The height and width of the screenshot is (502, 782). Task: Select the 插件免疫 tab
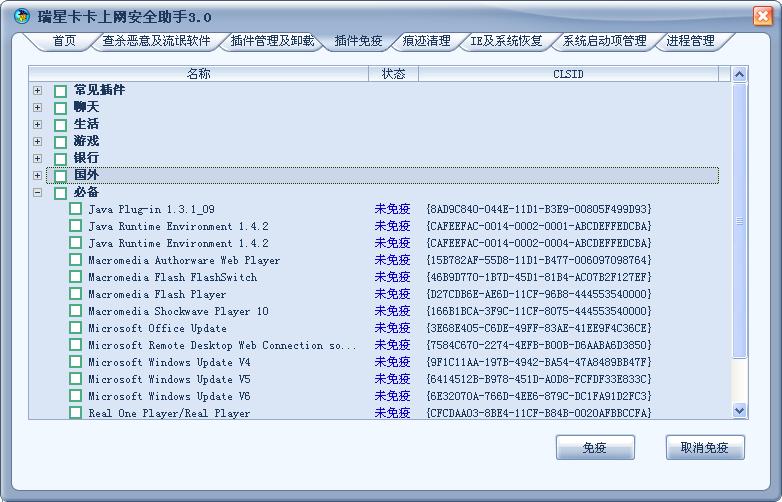(359, 41)
